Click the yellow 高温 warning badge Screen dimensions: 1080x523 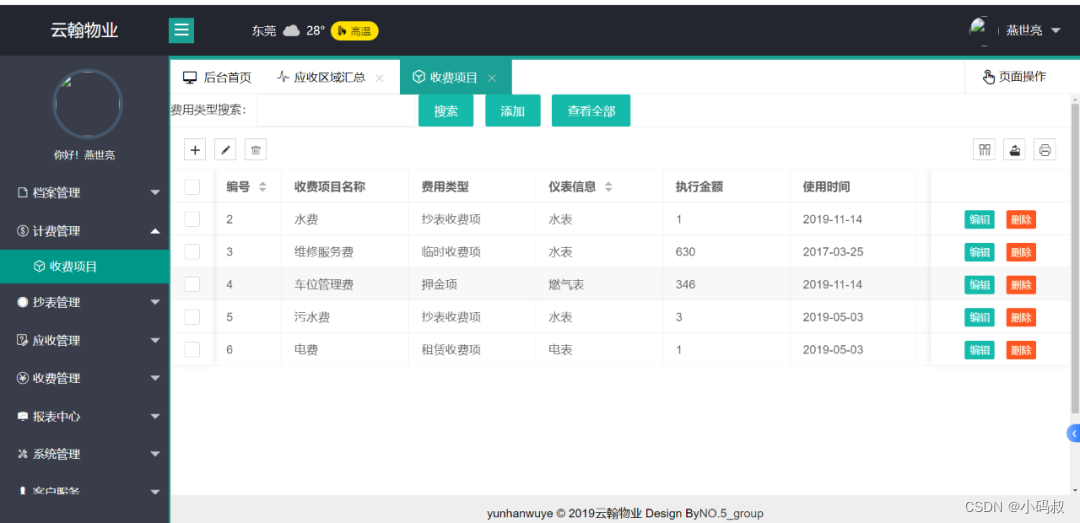pyautogui.click(x=355, y=30)
